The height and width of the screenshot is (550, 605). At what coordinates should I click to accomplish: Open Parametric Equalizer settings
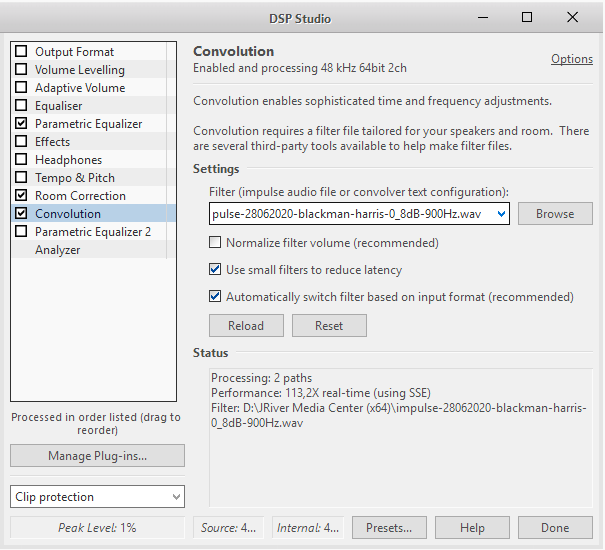click(x=89, y=124)
